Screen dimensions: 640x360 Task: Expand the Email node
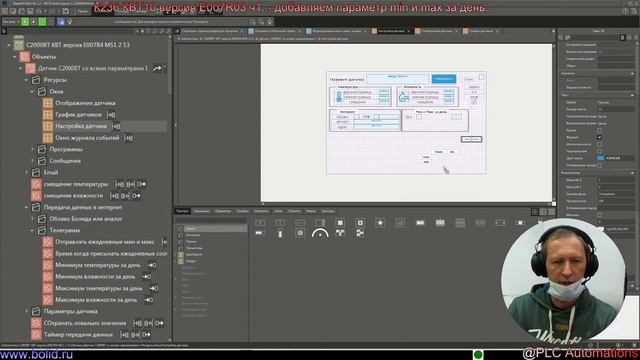(27, 173)
